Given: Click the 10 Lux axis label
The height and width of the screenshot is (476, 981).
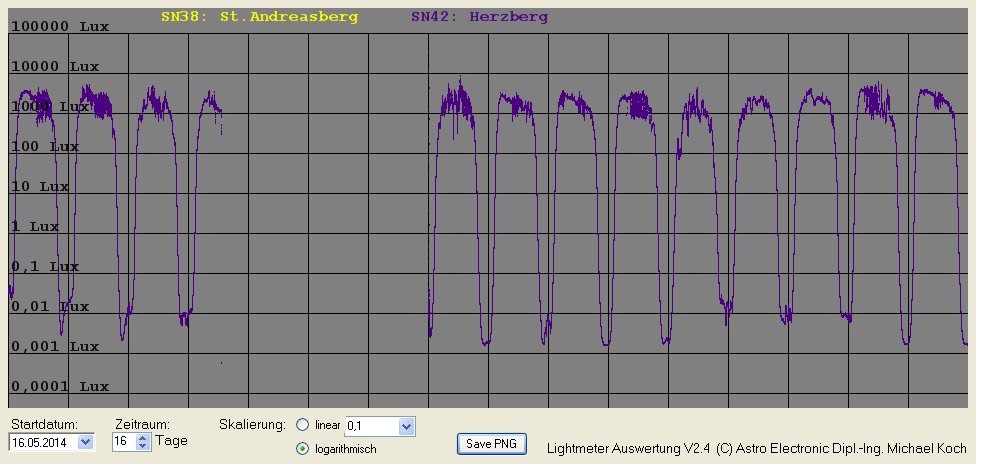Looking at the screenshot, I should [x=40, y=187].
